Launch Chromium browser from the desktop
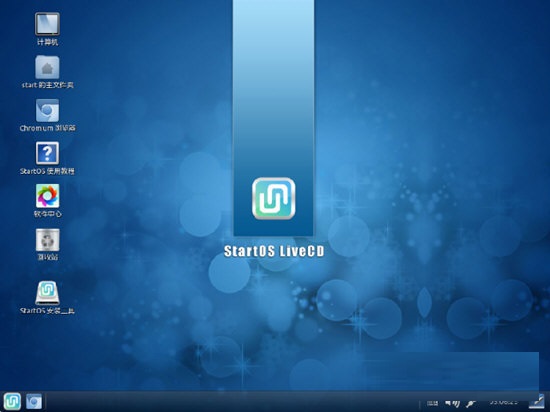The image size is (550, 412). pyautogui.click(x=47, y=110)
